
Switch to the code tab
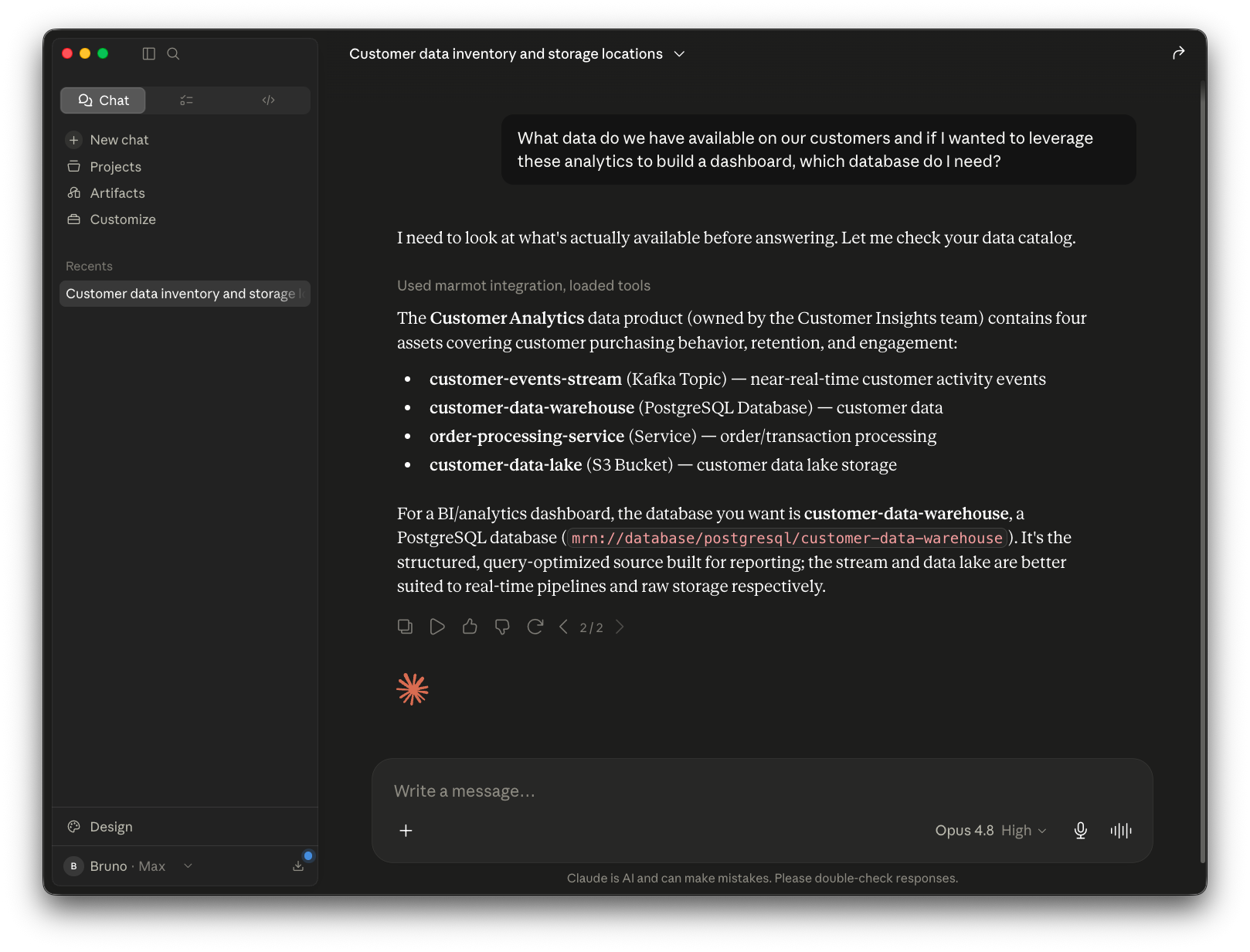[268, 100]
